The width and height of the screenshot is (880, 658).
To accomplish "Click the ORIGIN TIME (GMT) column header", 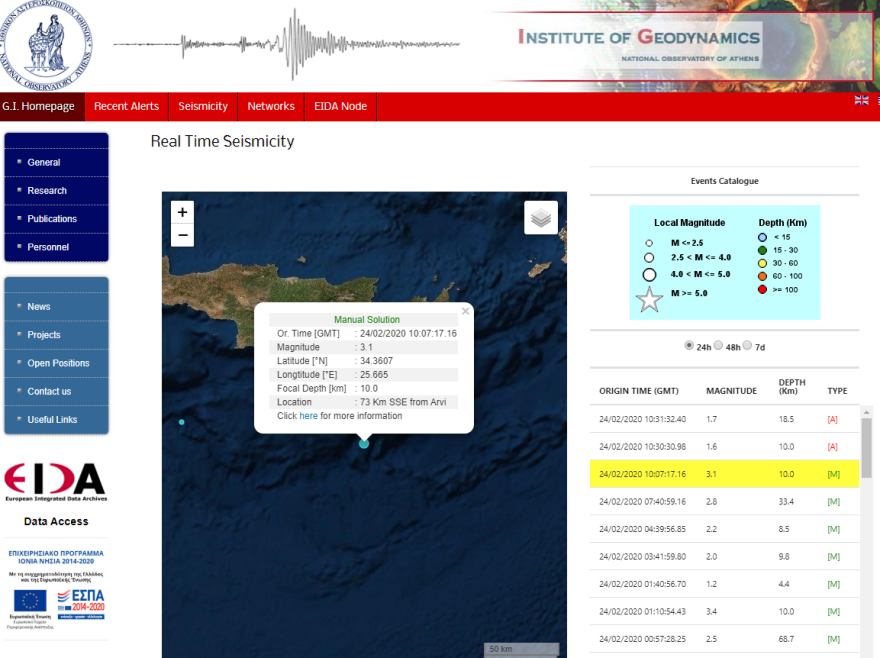I will pos(639,391).
